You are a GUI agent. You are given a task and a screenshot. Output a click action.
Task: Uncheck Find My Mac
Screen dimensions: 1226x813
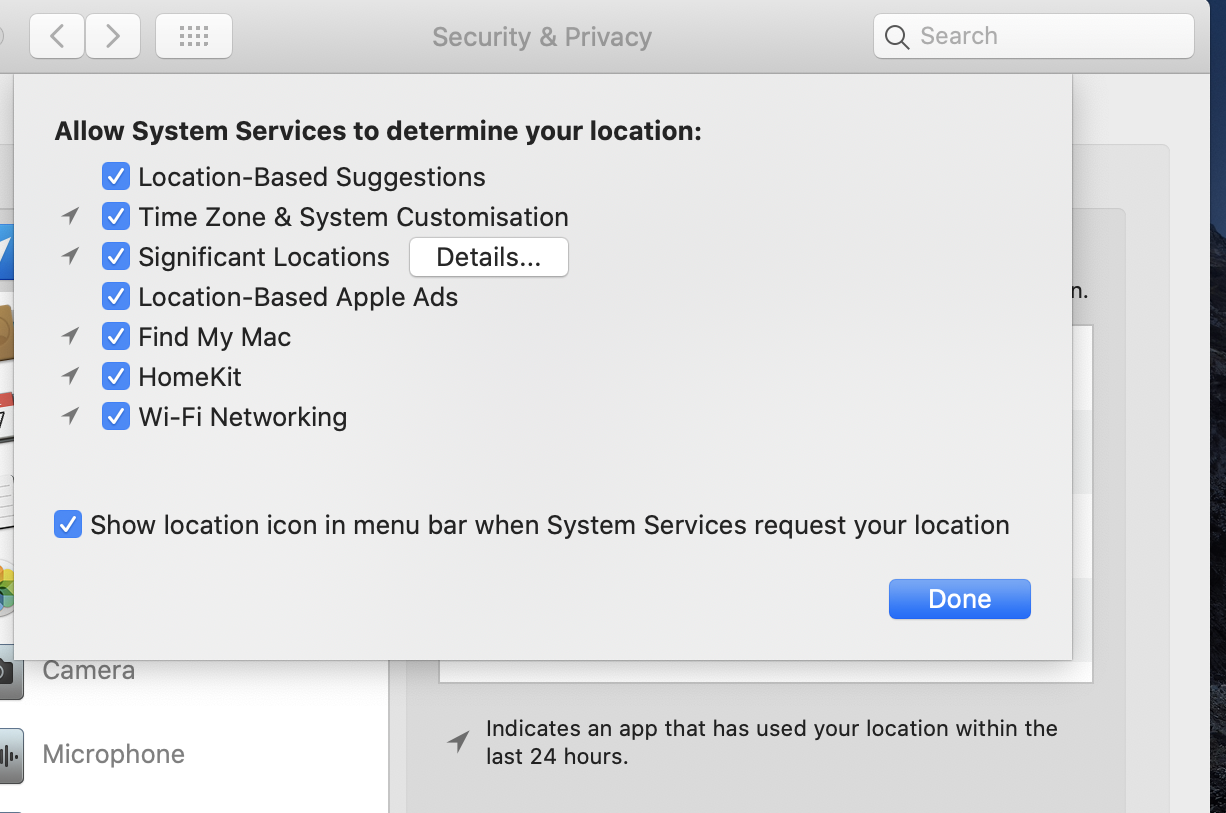pos(116,337)
